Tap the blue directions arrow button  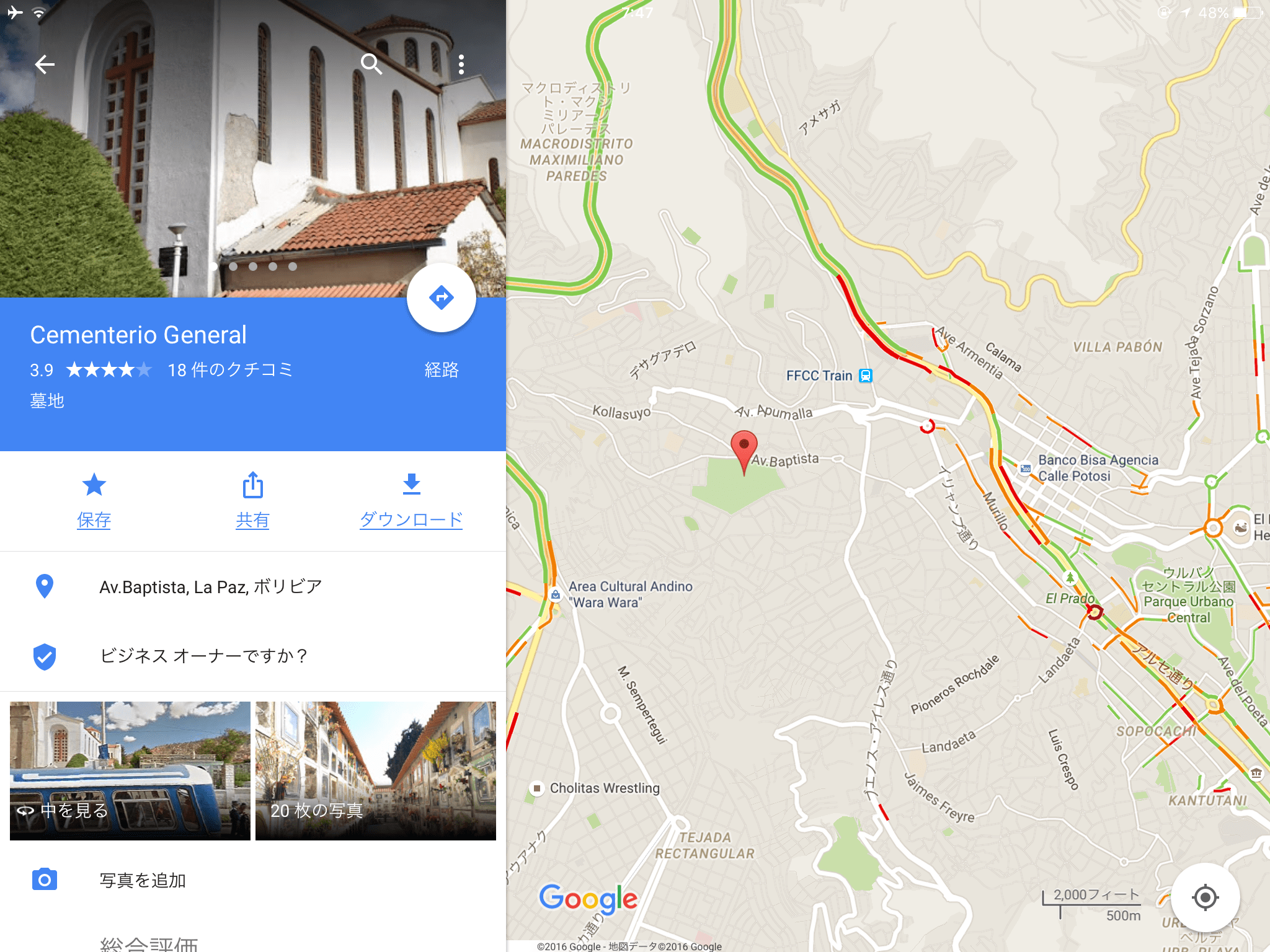coord(442,297)
